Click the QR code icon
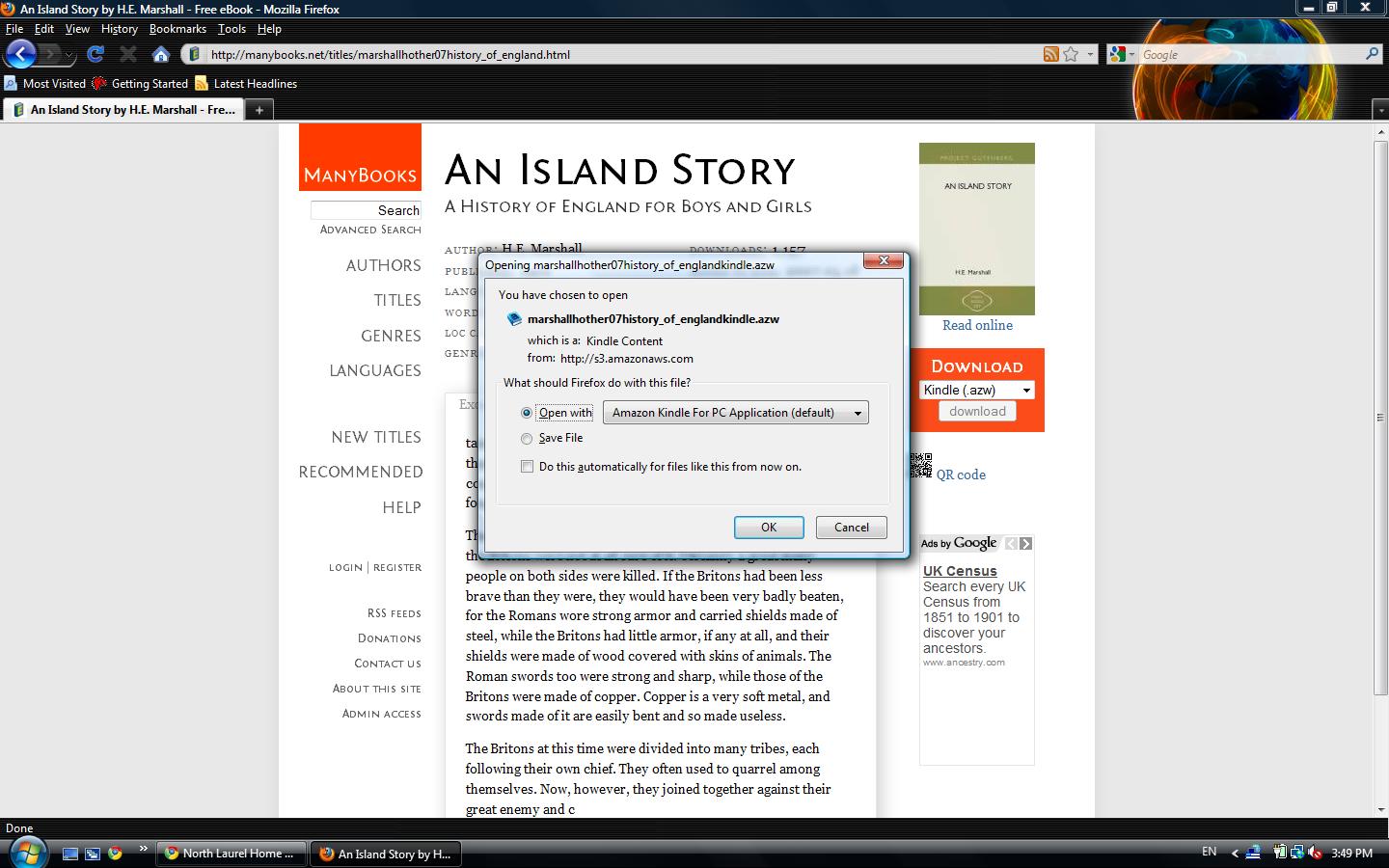The width and height of the screenshot is (1389, 868). point(921,466)
